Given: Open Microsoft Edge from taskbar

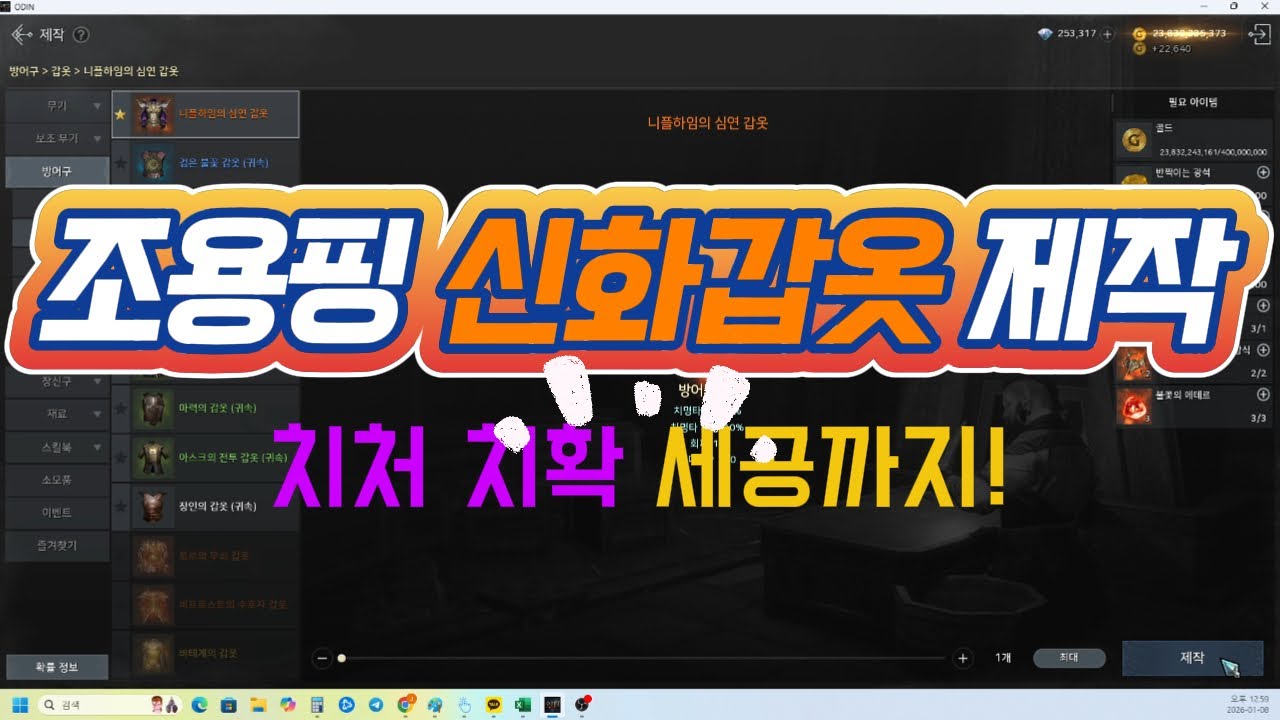Looking at the screenshot, I should pyautogui.click(x=199, y=704).
